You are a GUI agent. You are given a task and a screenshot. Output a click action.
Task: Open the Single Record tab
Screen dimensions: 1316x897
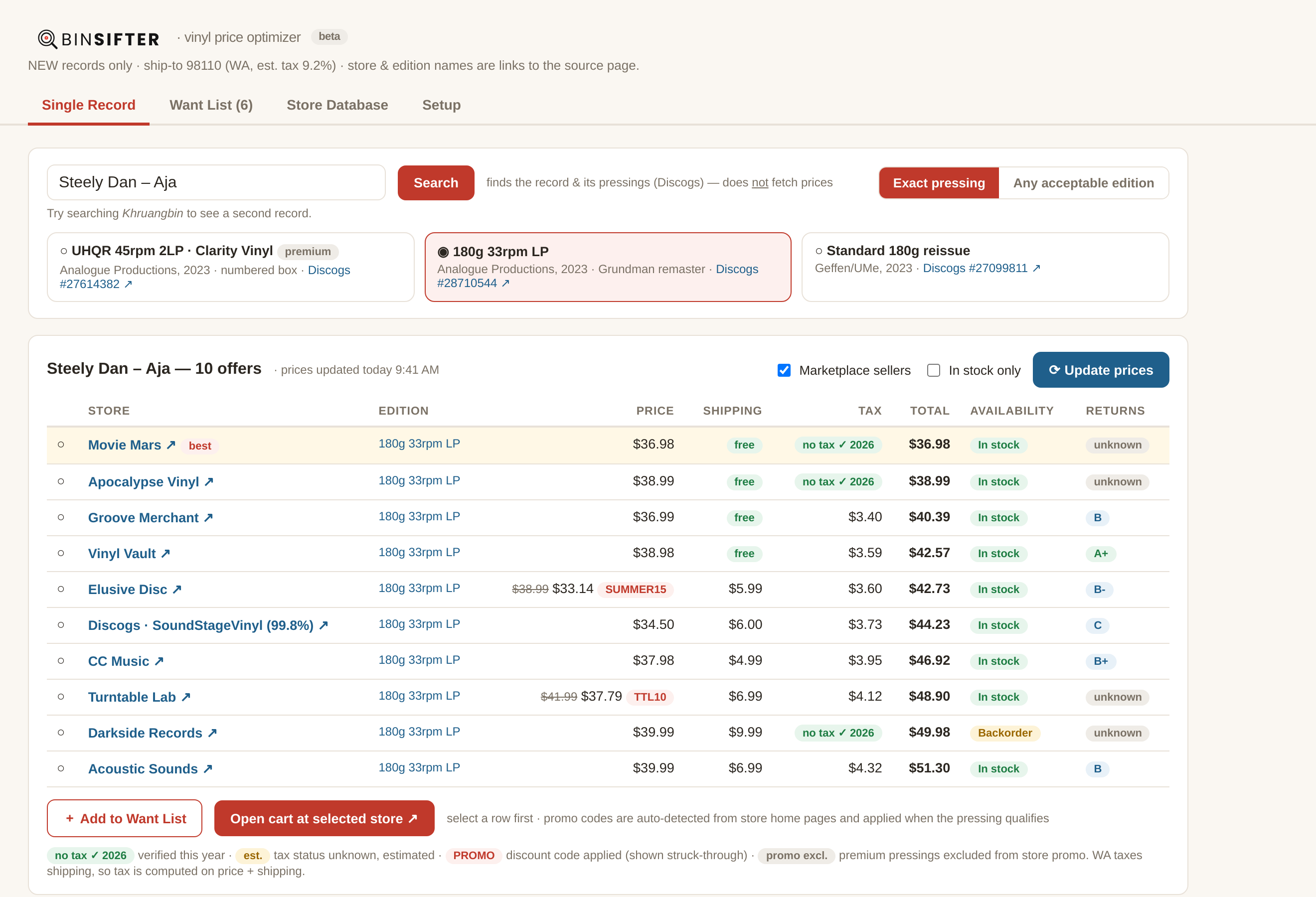[x=88, y=105]
